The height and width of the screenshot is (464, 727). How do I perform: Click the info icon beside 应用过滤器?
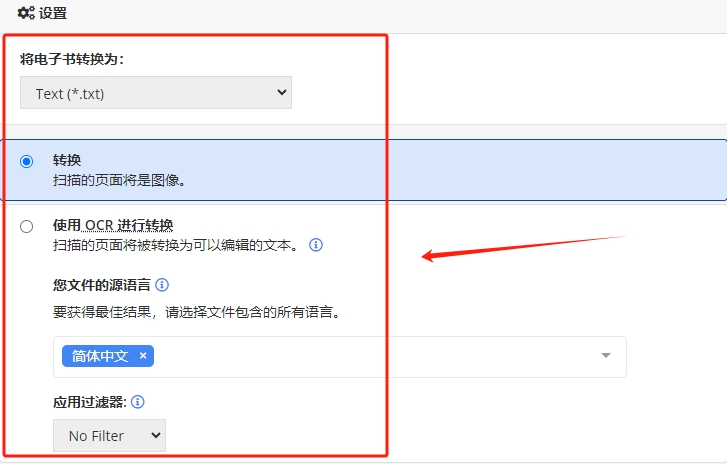pyautogui.click(x=138, y=402)
